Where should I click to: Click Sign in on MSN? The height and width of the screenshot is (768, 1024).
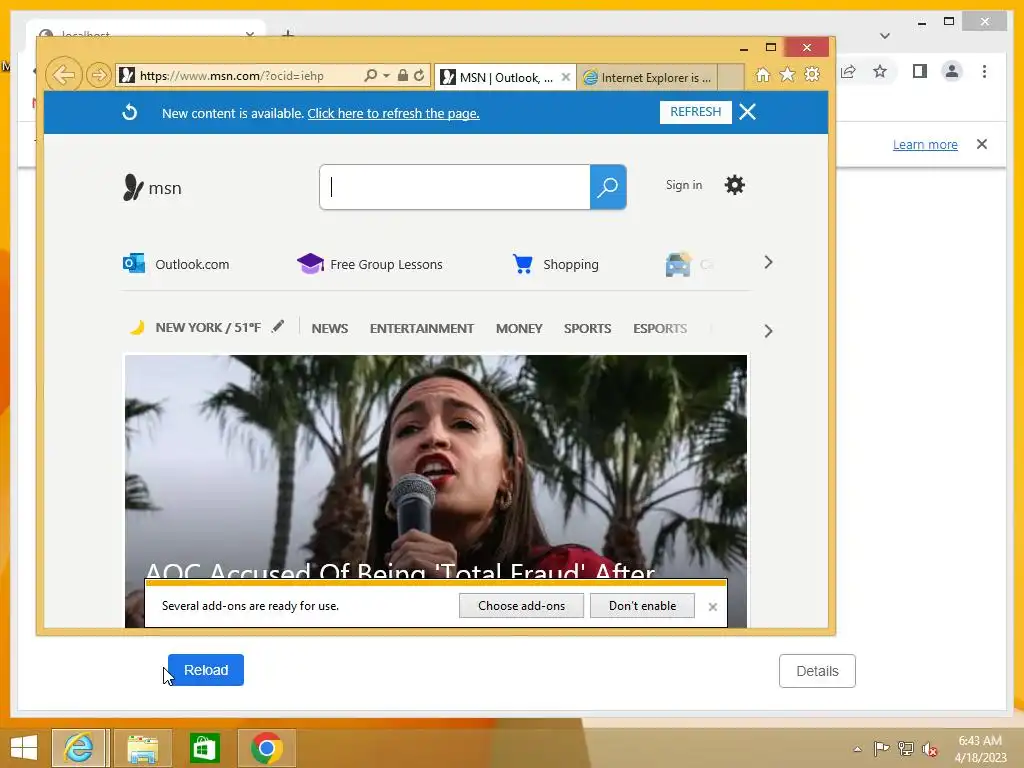(684, 185)
